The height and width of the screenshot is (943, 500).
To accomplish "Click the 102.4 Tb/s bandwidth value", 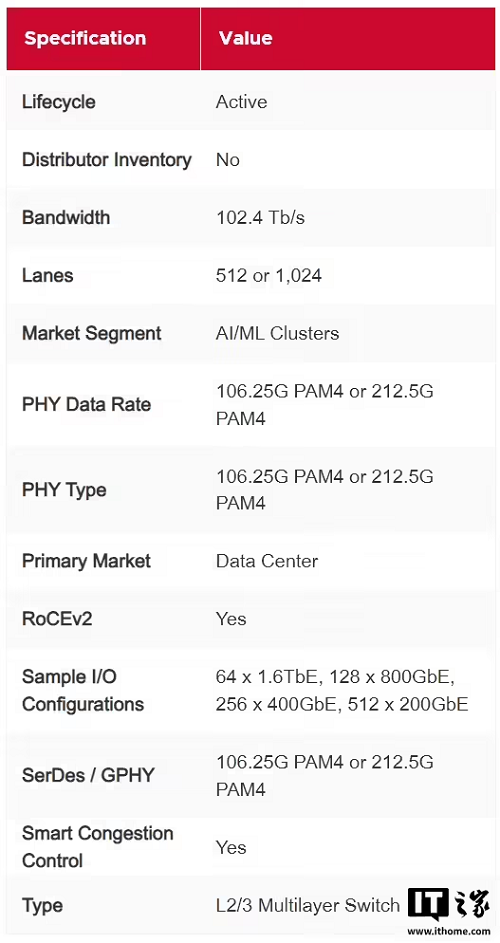I will [260, 218].
